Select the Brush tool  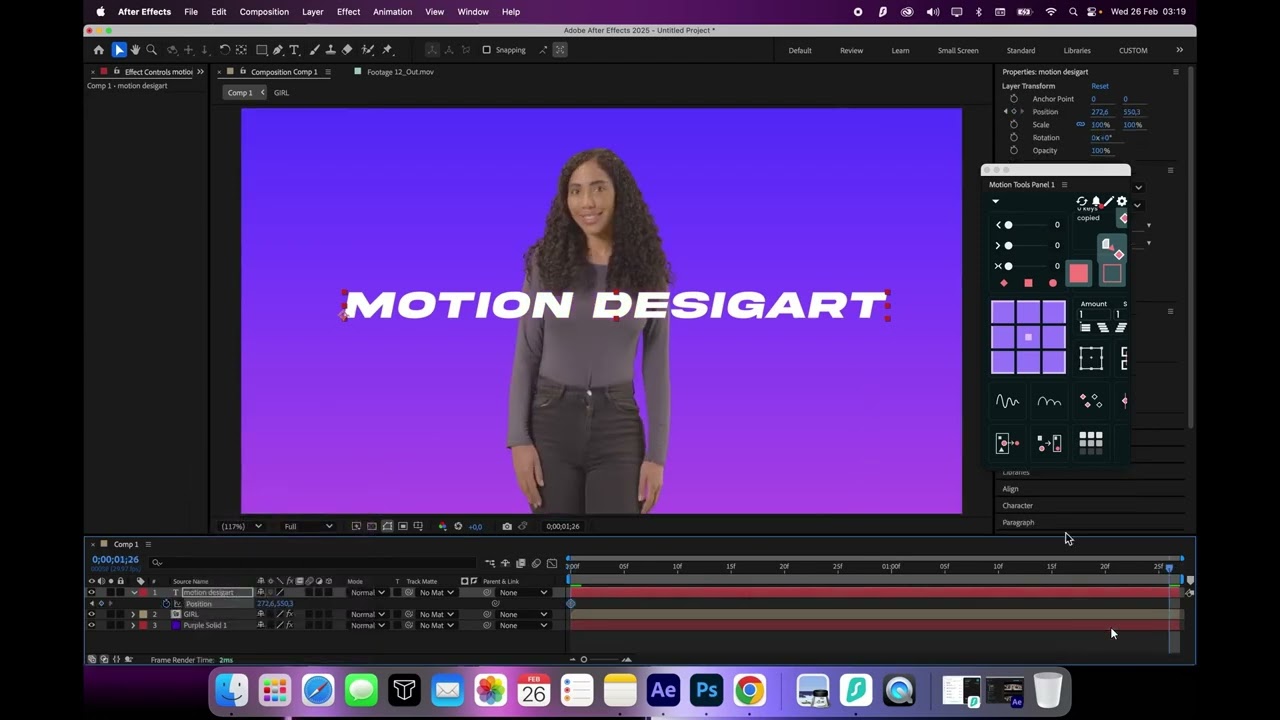click(314, 50)
